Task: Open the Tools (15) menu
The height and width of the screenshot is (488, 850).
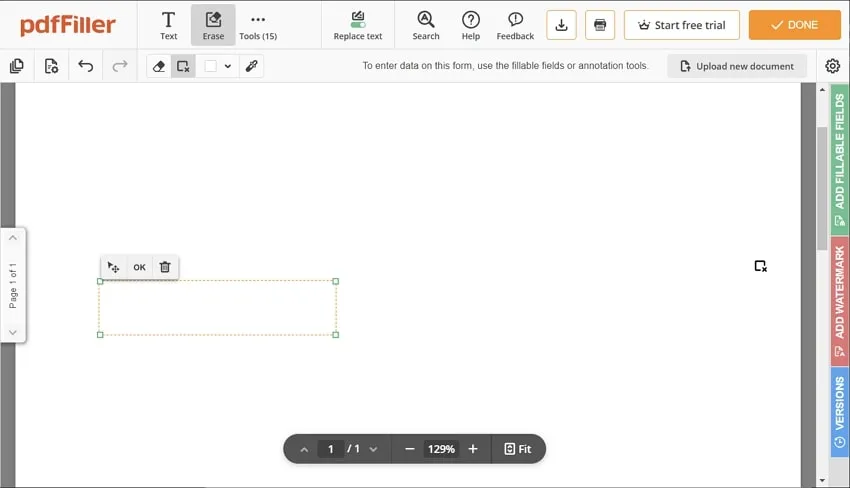Action: (258, 25)
